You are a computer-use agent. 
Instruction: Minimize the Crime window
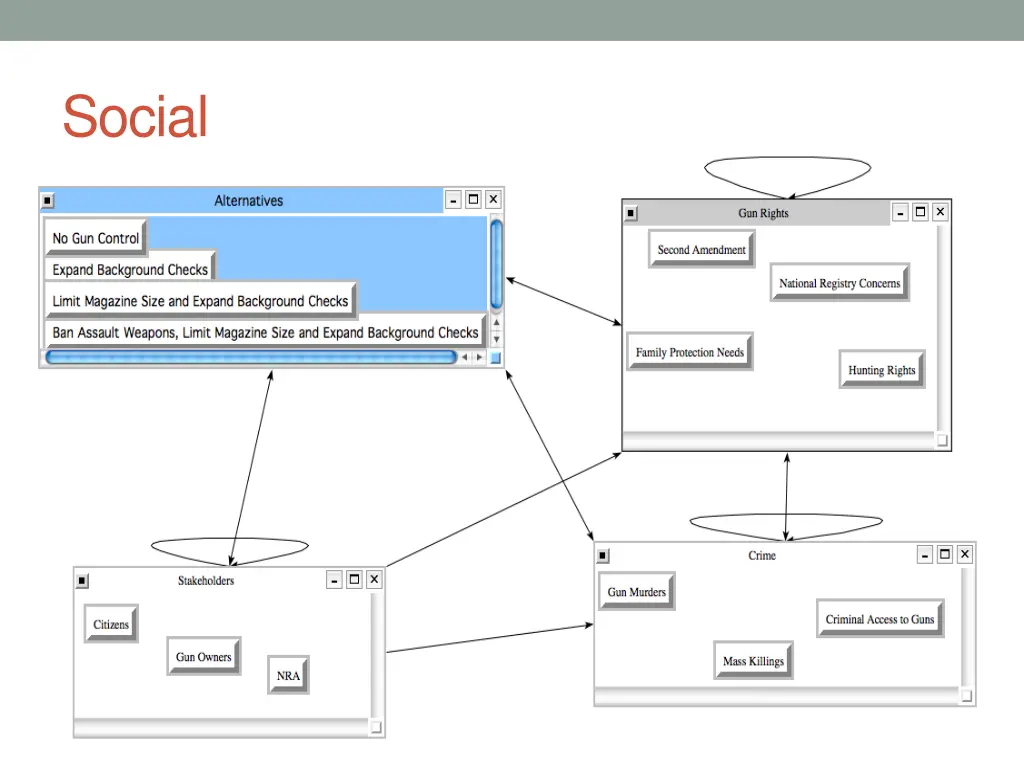pos(925,555)
